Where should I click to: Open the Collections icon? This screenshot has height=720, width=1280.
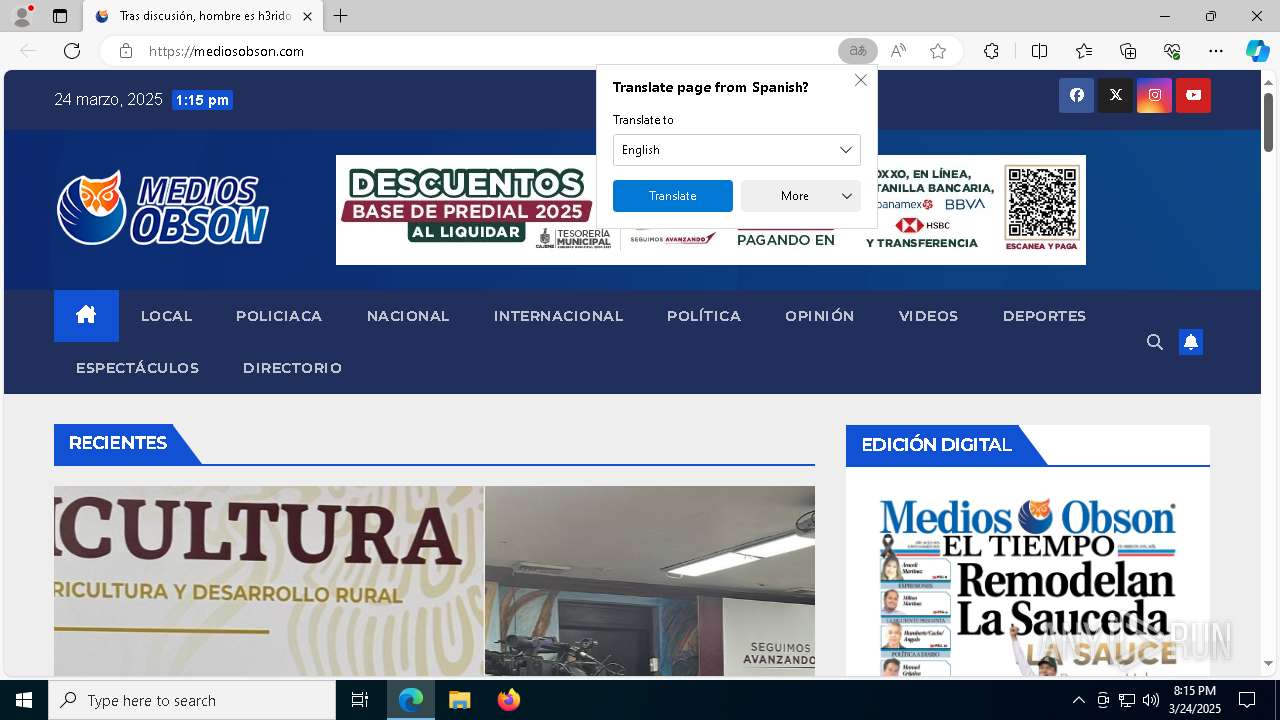click(x=1128, y=51)
